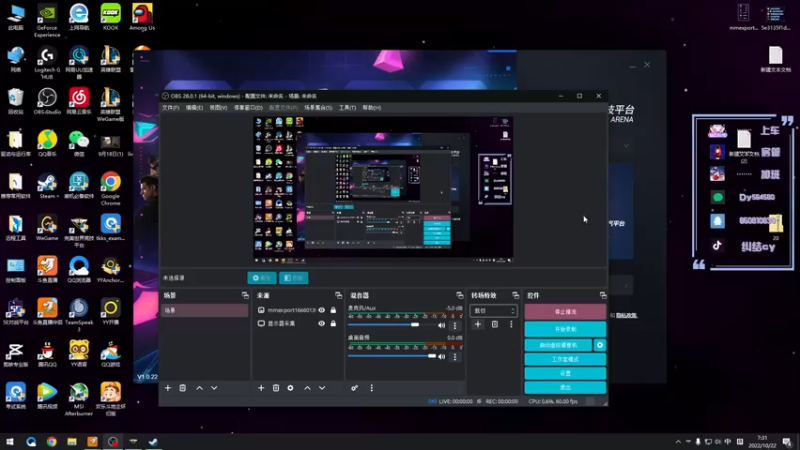Viewport: 800px width, 450px height.
Task: Click red 停止推流 stop streaming button
Action: pos(565,312)
